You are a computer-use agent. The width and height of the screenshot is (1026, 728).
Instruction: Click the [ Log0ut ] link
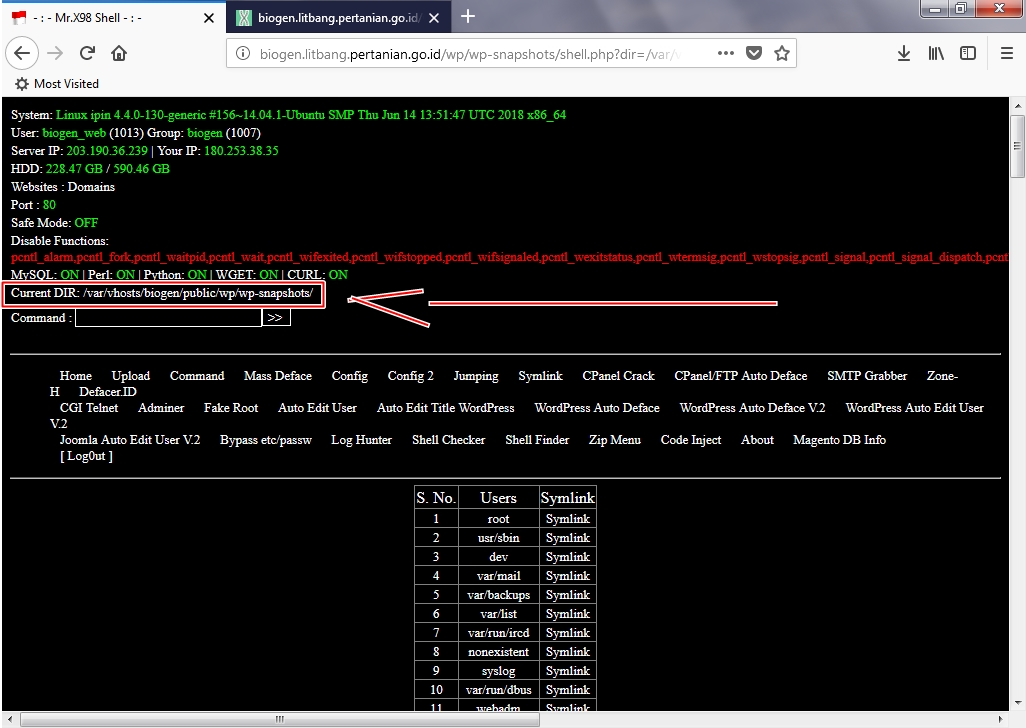click(86, 457)
